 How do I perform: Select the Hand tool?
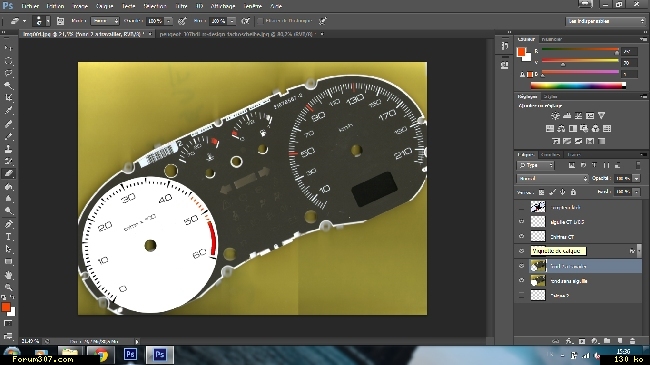pos(8,275)
